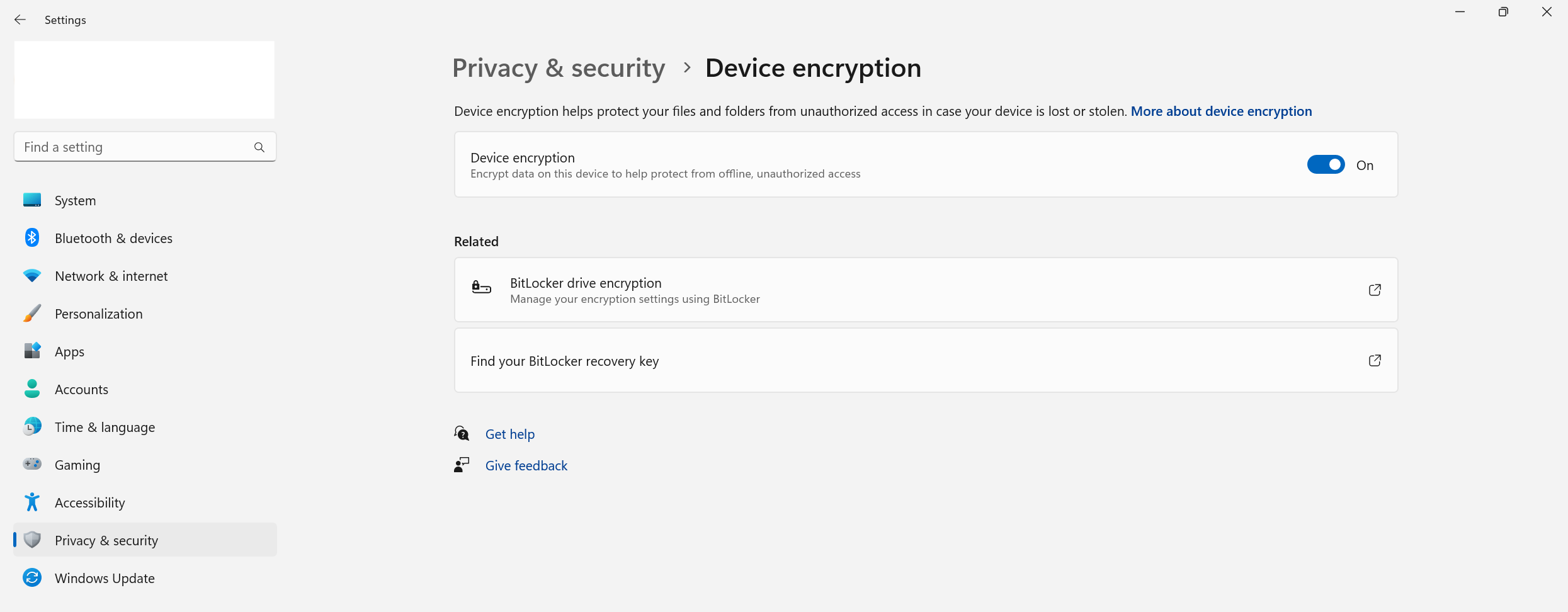Click the Bluetooth icon in sidebar
This screenshot has width=1568, height=612.
(32, 238)
